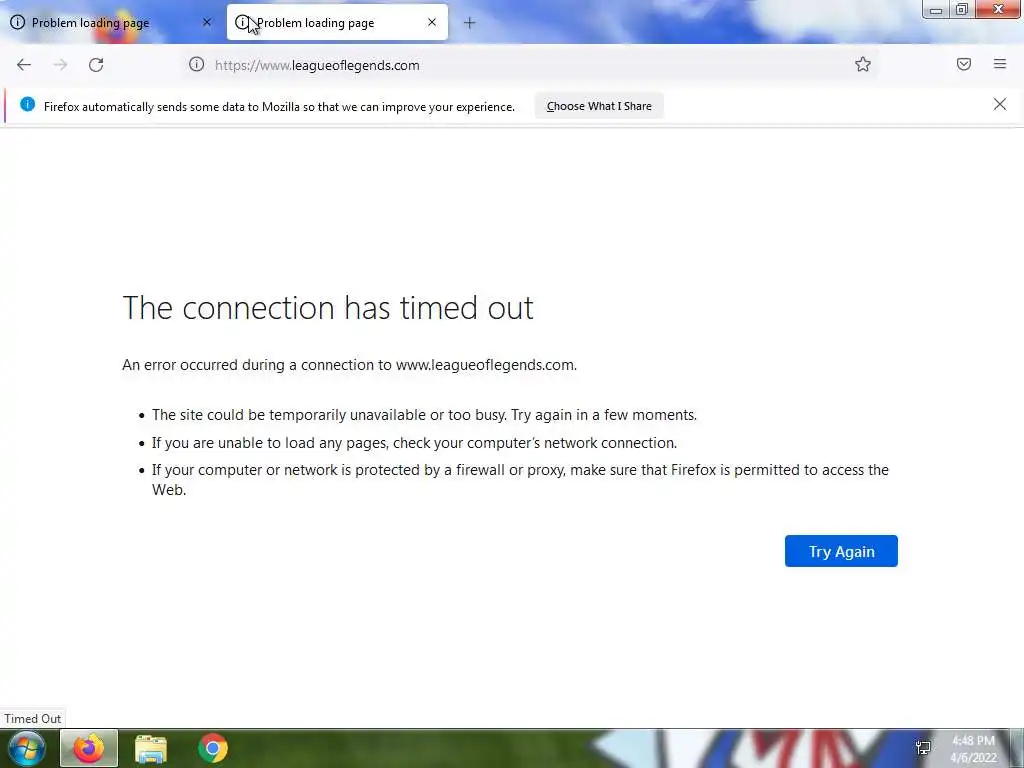
Task: Bookmark this page with the star icon
Action: click(x=863, y=64)
